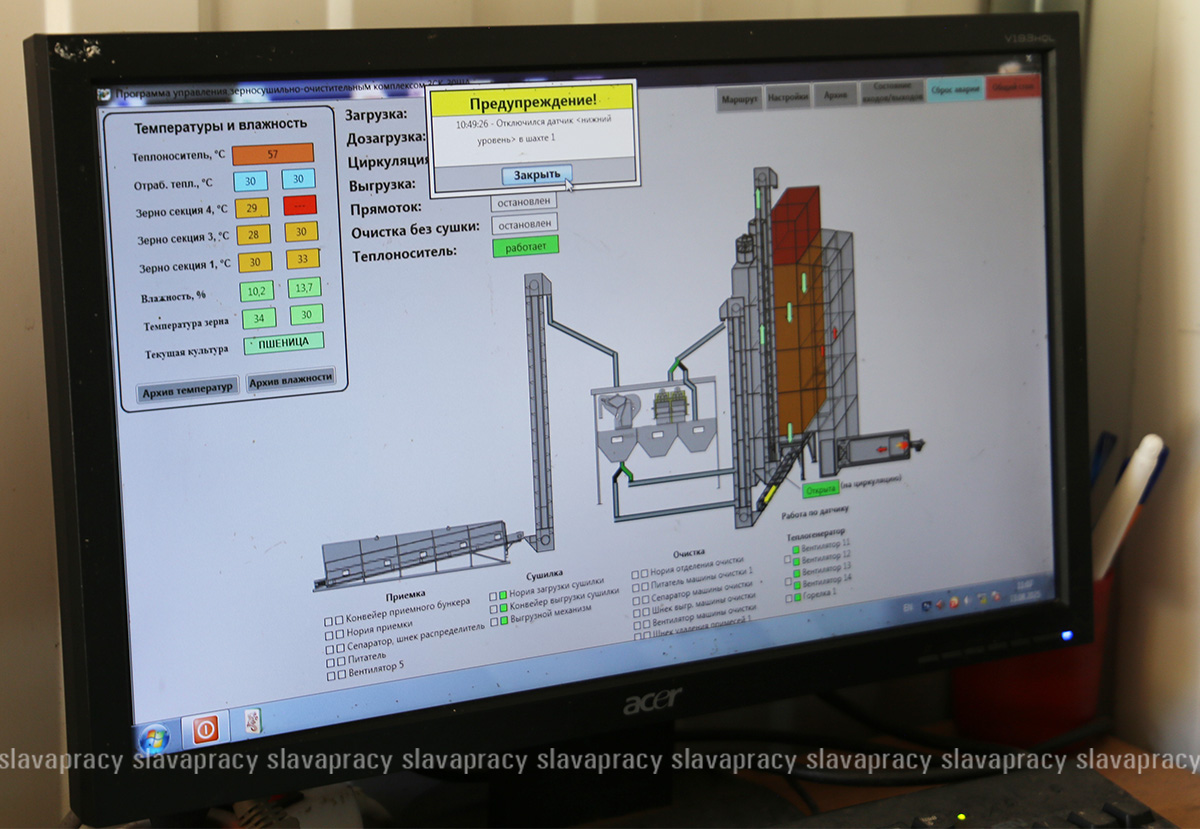Click the Температура зерна value 34
Viewport: 1200px width, 829px height.
click(258, 319)
